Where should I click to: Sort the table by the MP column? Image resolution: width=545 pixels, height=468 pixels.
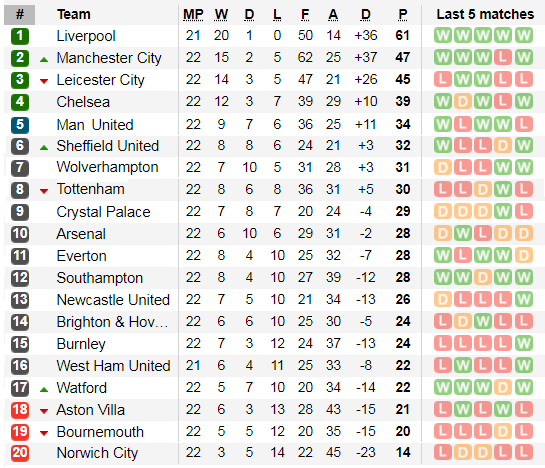coord(193,15)
